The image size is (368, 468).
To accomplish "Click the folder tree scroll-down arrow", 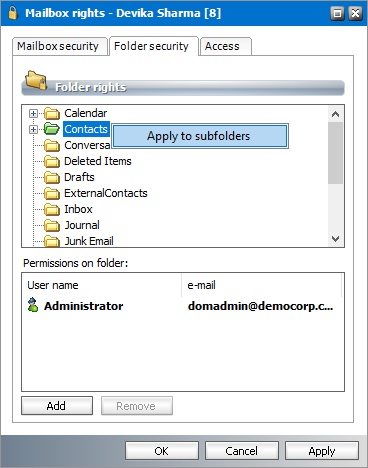I will click(x=335, y=239).
